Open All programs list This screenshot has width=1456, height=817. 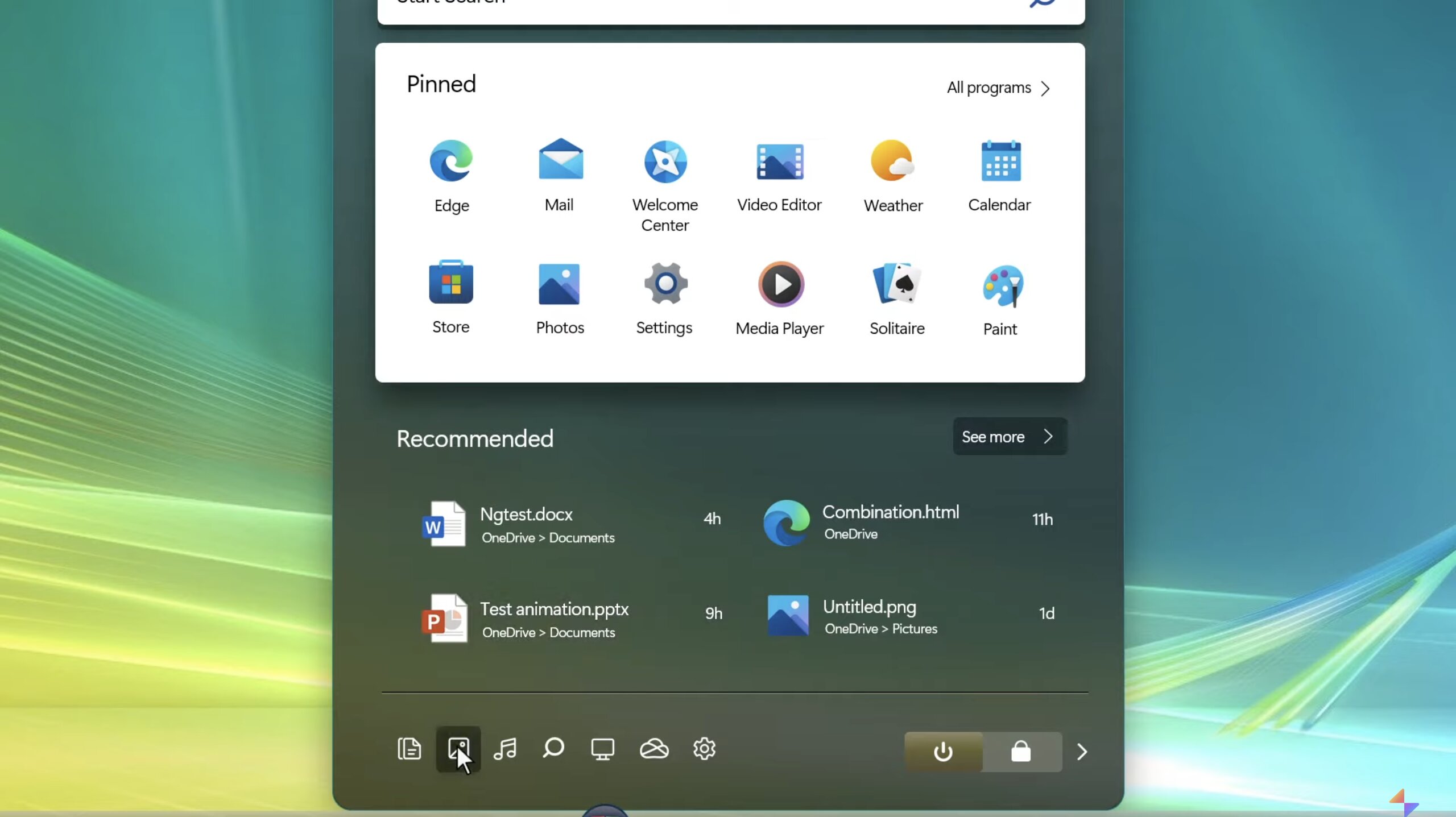point(999,88)
